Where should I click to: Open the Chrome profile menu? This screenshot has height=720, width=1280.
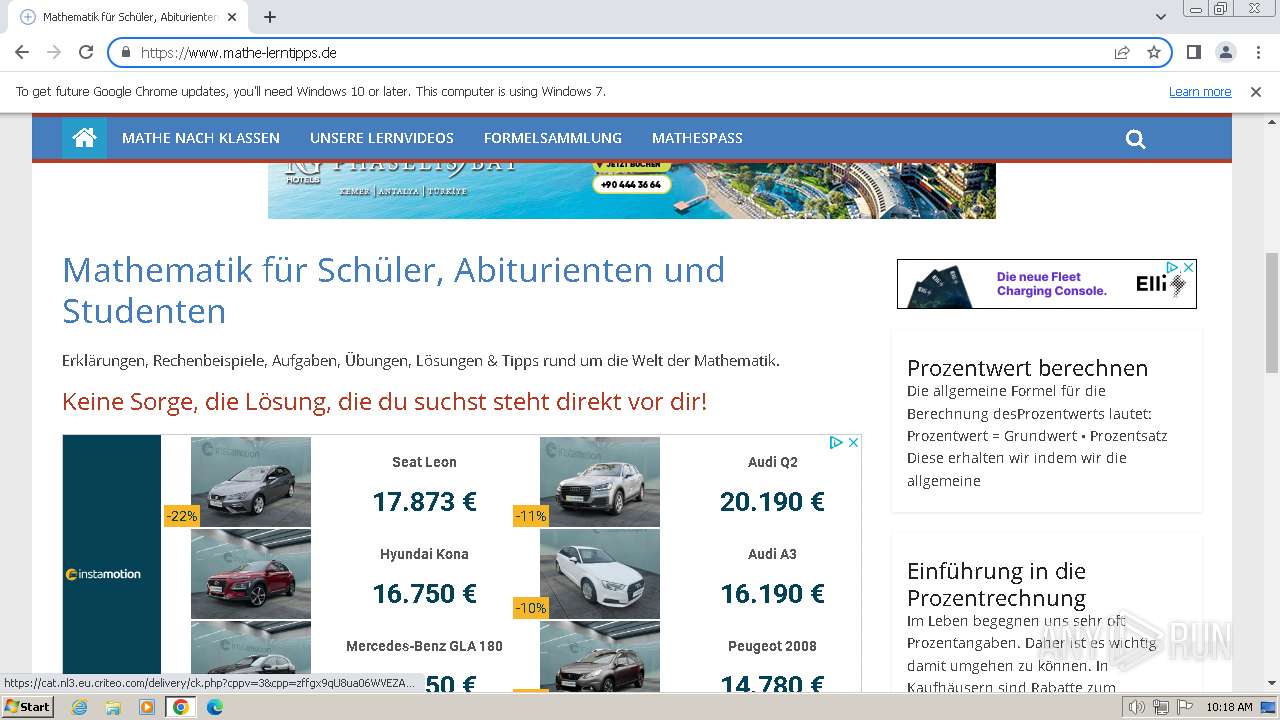coord(1225,53)
